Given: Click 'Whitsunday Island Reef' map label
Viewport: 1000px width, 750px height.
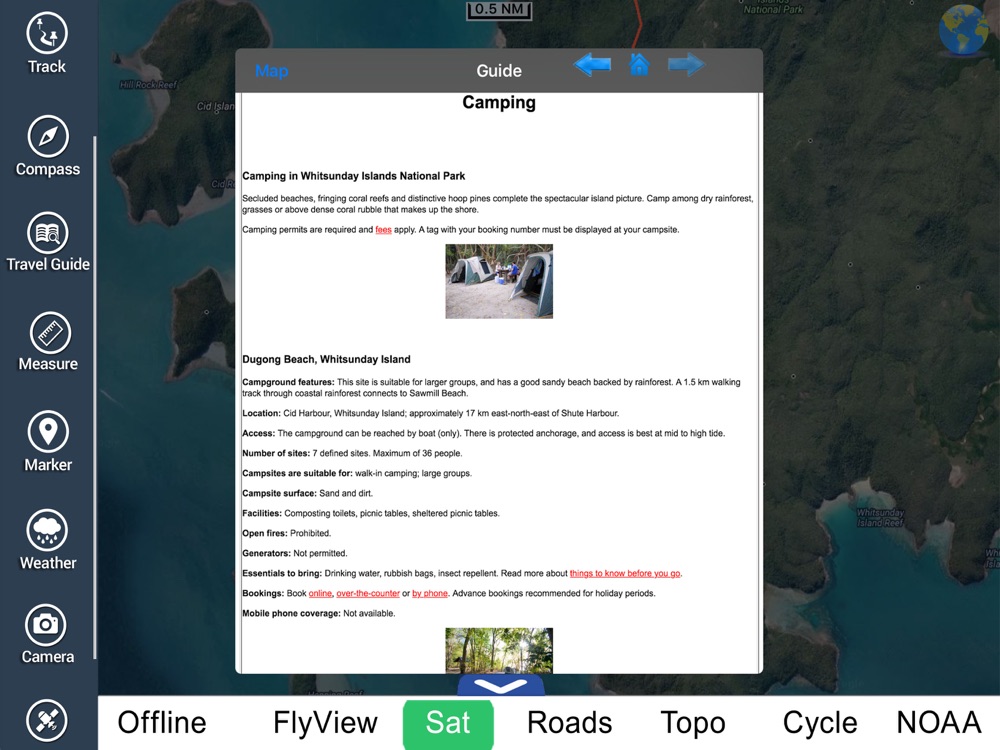Looking at the screenshot, I should coord(880,517).
